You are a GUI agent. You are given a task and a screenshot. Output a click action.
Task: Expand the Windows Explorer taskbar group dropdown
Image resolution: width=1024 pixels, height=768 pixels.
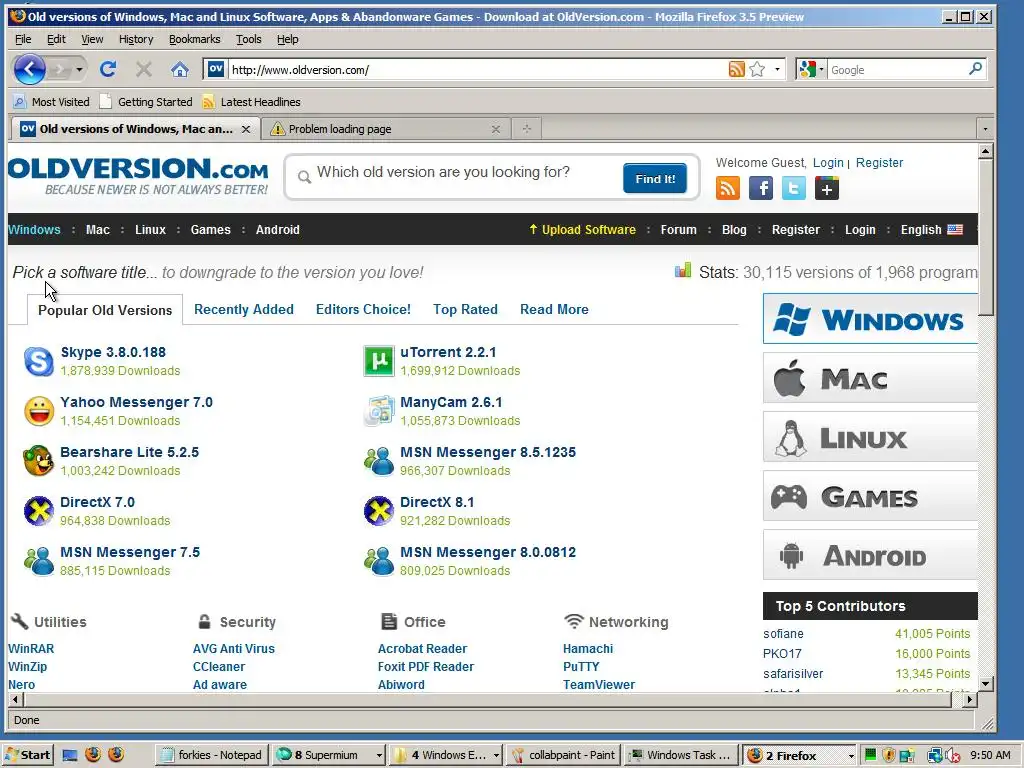click(x=496, y=755)
